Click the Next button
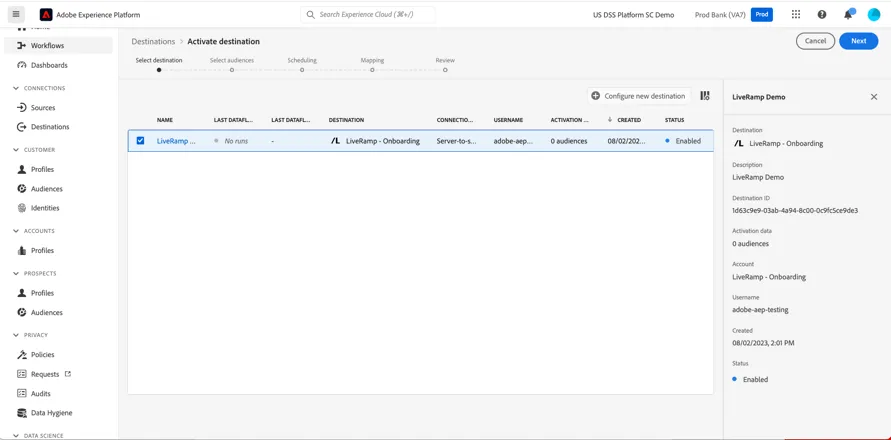 (x=859, y=41)
